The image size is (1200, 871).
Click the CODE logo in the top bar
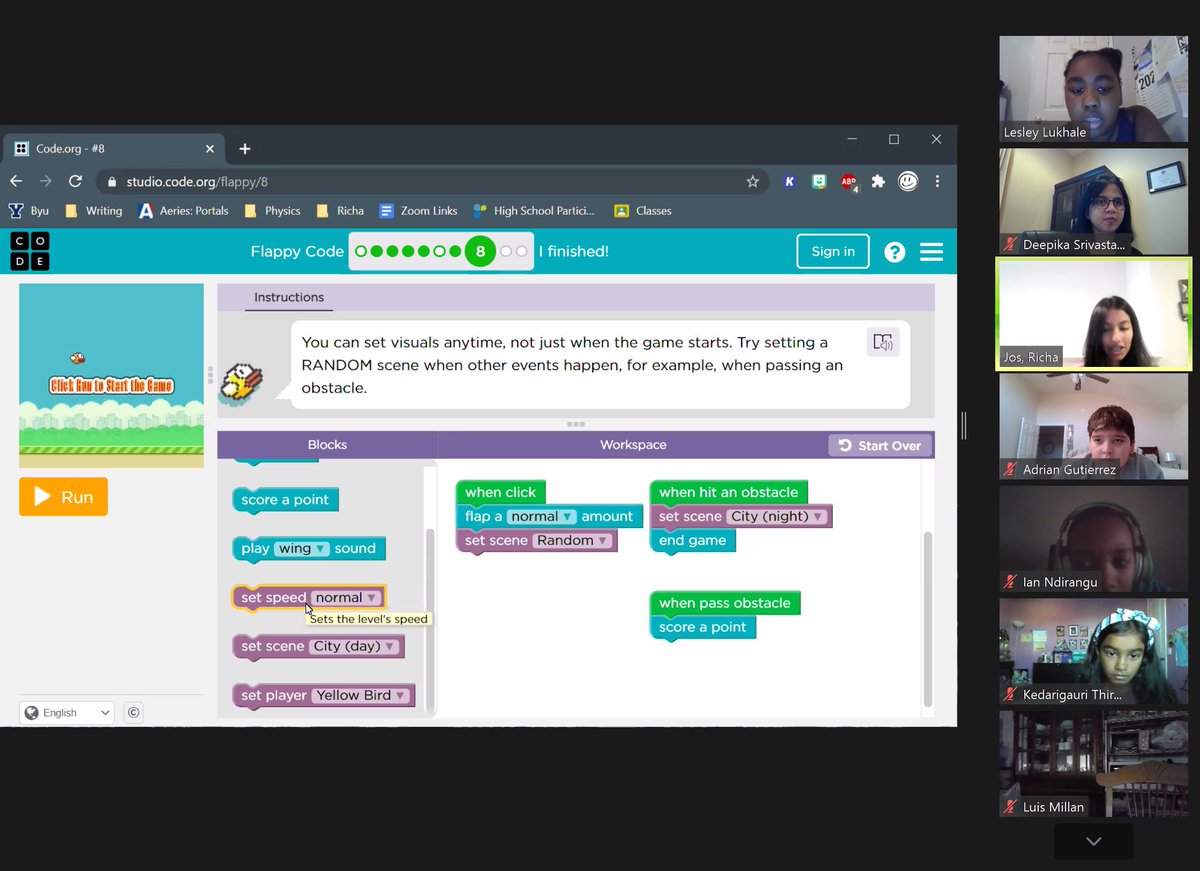[29, 251]
